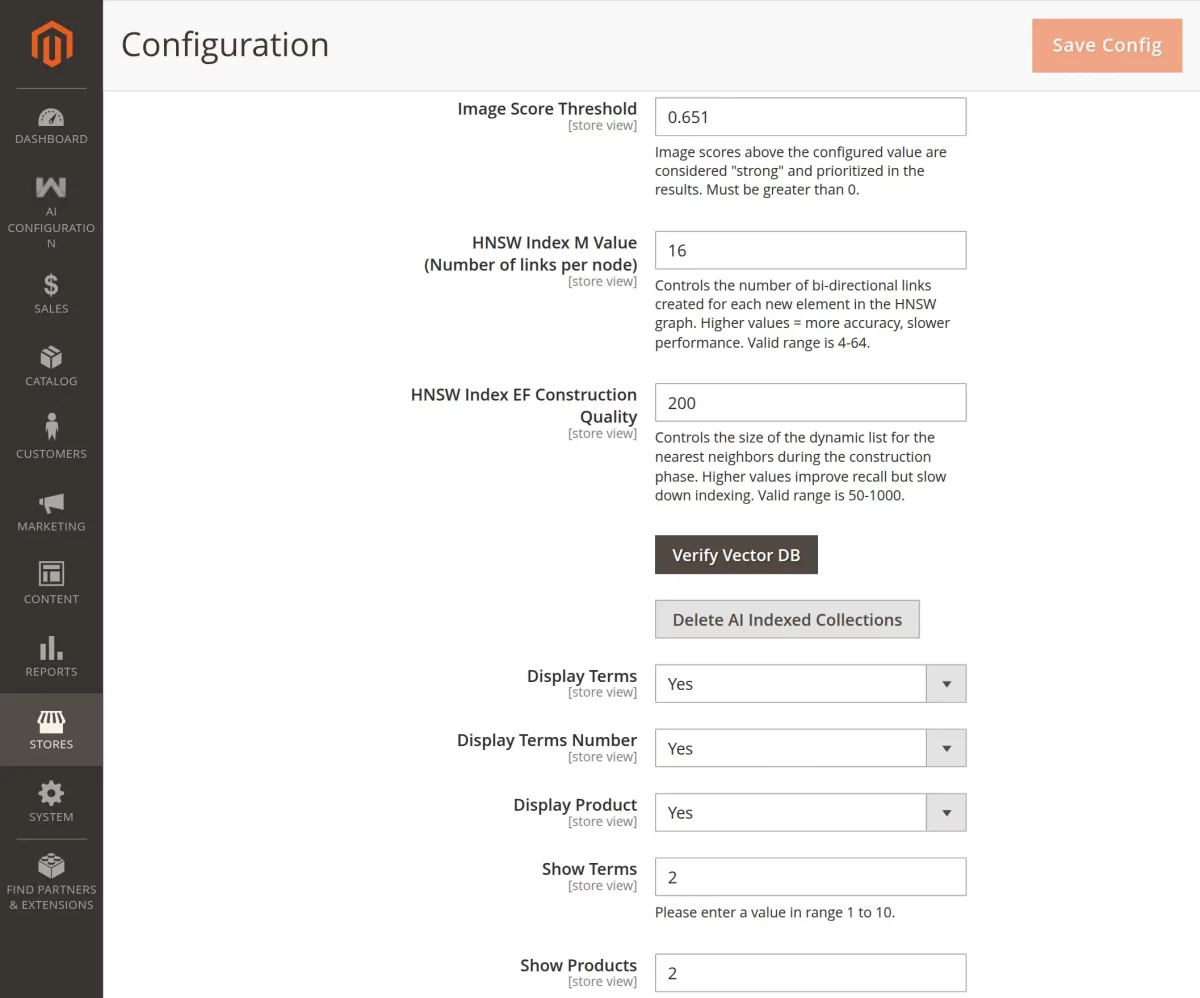1200x998 pixels.
Task: Click the Save Config button
Action: pyautogui.click(x=1107, y=45)
